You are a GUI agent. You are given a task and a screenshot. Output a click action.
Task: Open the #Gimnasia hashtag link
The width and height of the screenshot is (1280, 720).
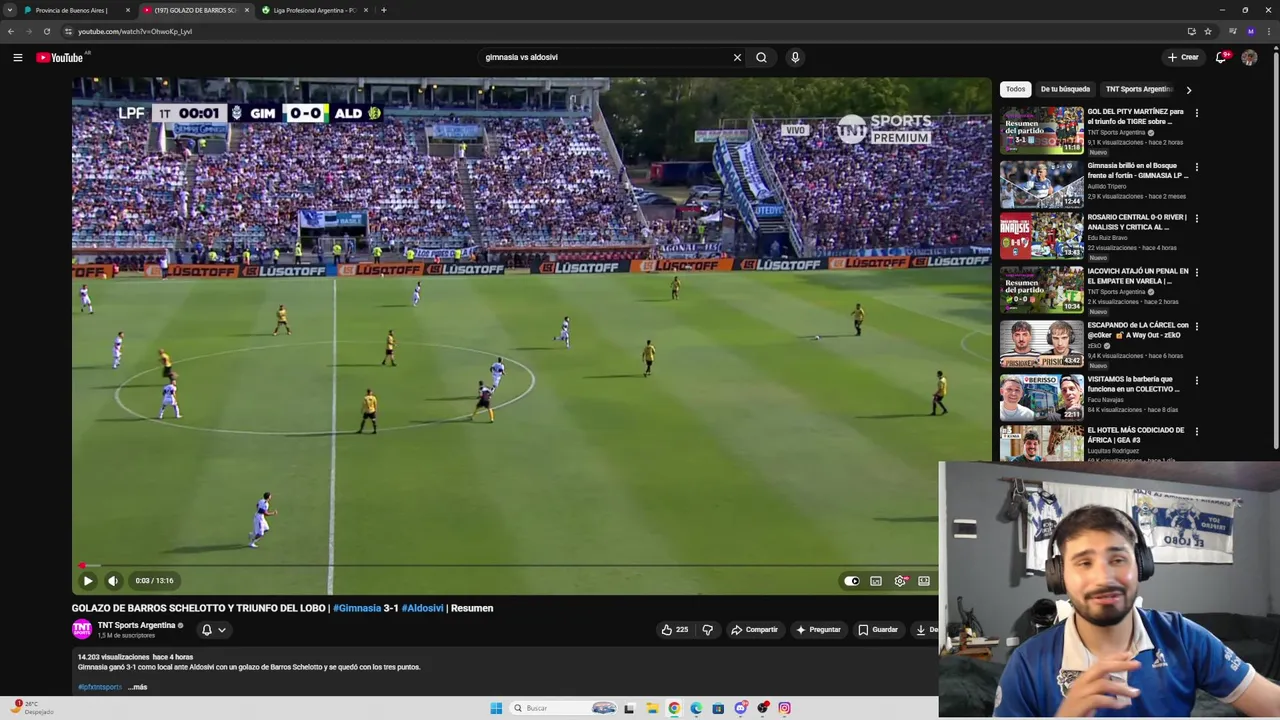point(357,608)
